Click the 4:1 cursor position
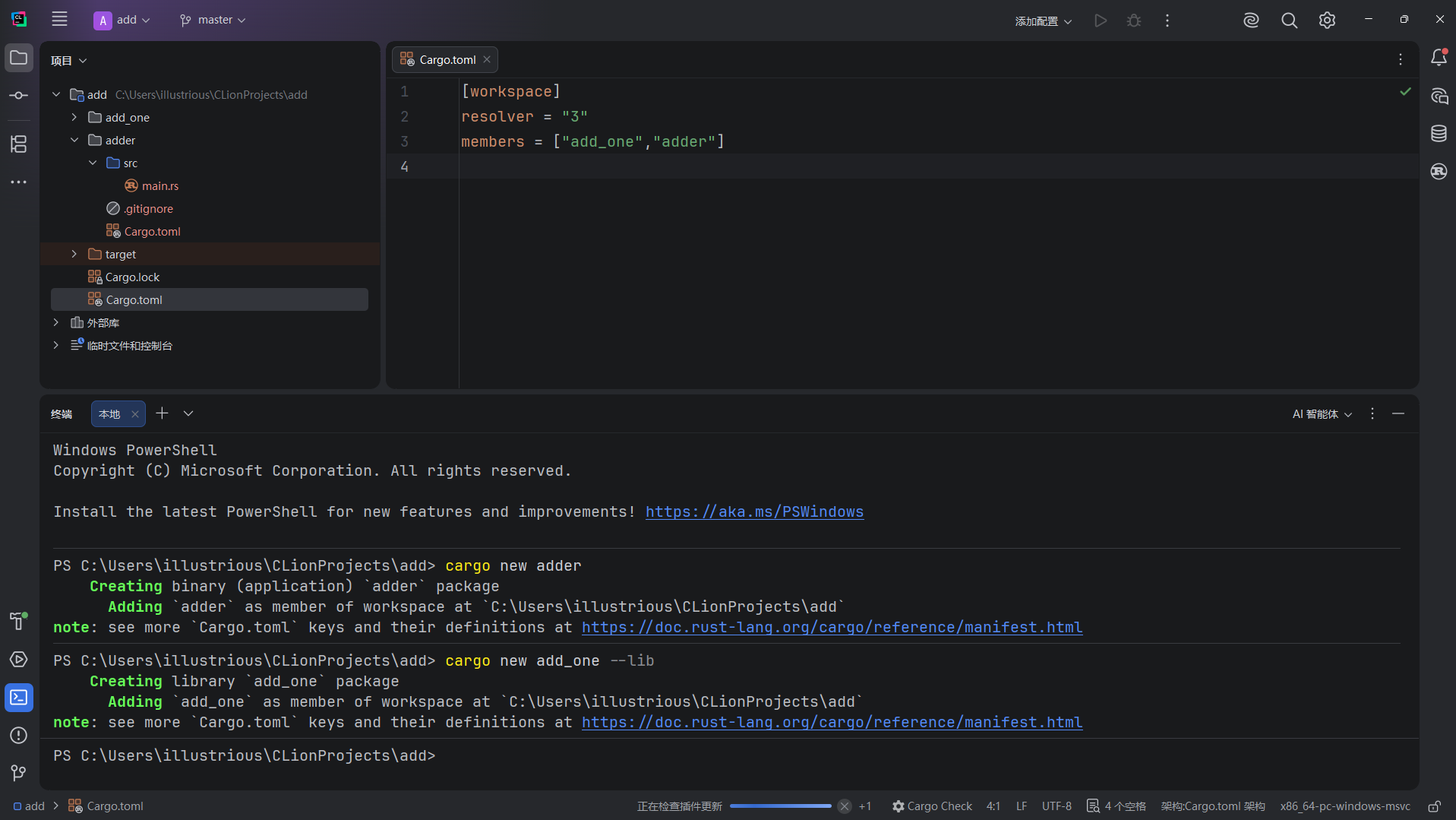The image size is (1456, 820). click(x=993, y=806)
